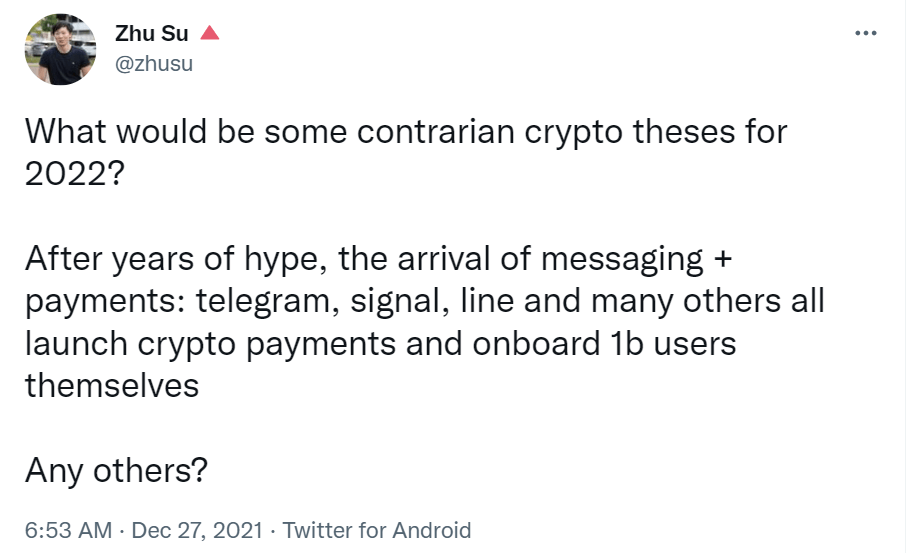This screenshot has height=553, width=908.
Task: Click the word 'payments:' starting the line
Action: tap(105, 301)
